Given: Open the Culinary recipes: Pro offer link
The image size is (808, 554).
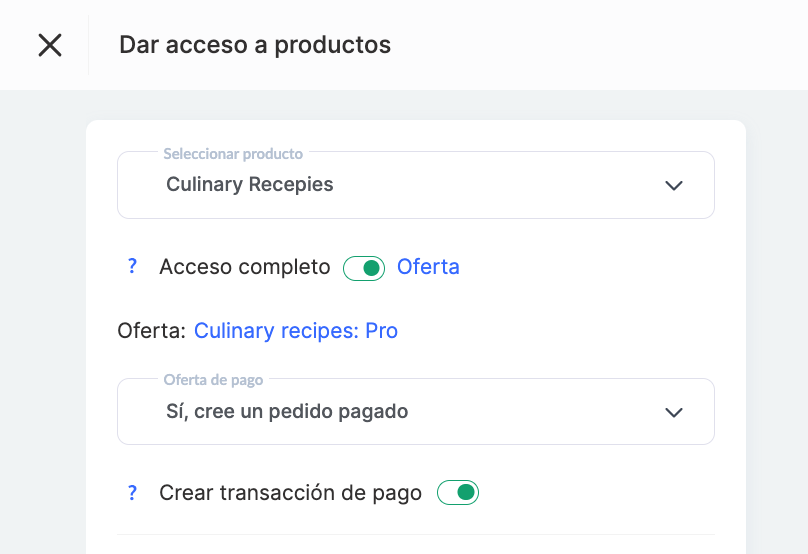Looking at the screenshot, I should pyautogui.click(x=296, y=331).
